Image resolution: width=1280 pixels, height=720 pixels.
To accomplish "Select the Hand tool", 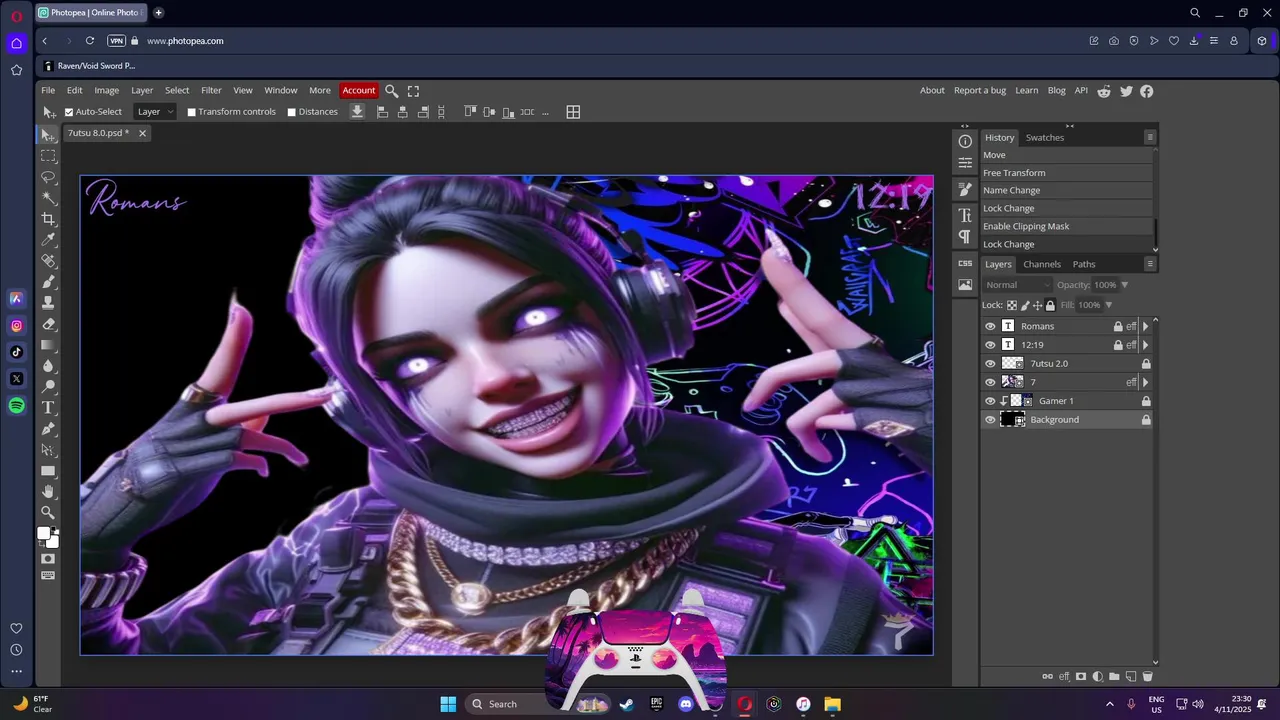I will pos(48,492).
